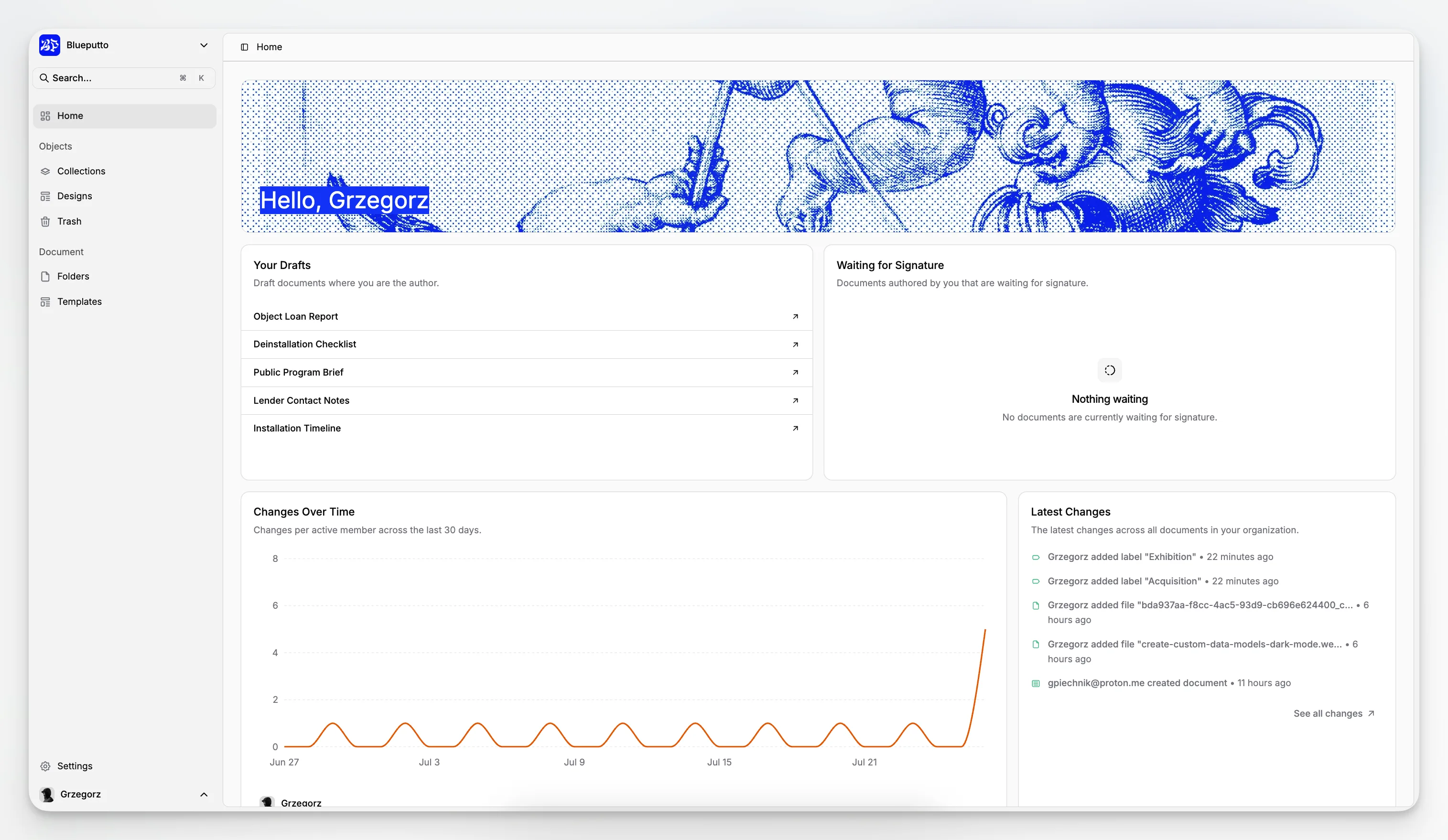The image size is (1448, 840).
Task: Open the Public Program Brief draft
Action: coord(526,372)
